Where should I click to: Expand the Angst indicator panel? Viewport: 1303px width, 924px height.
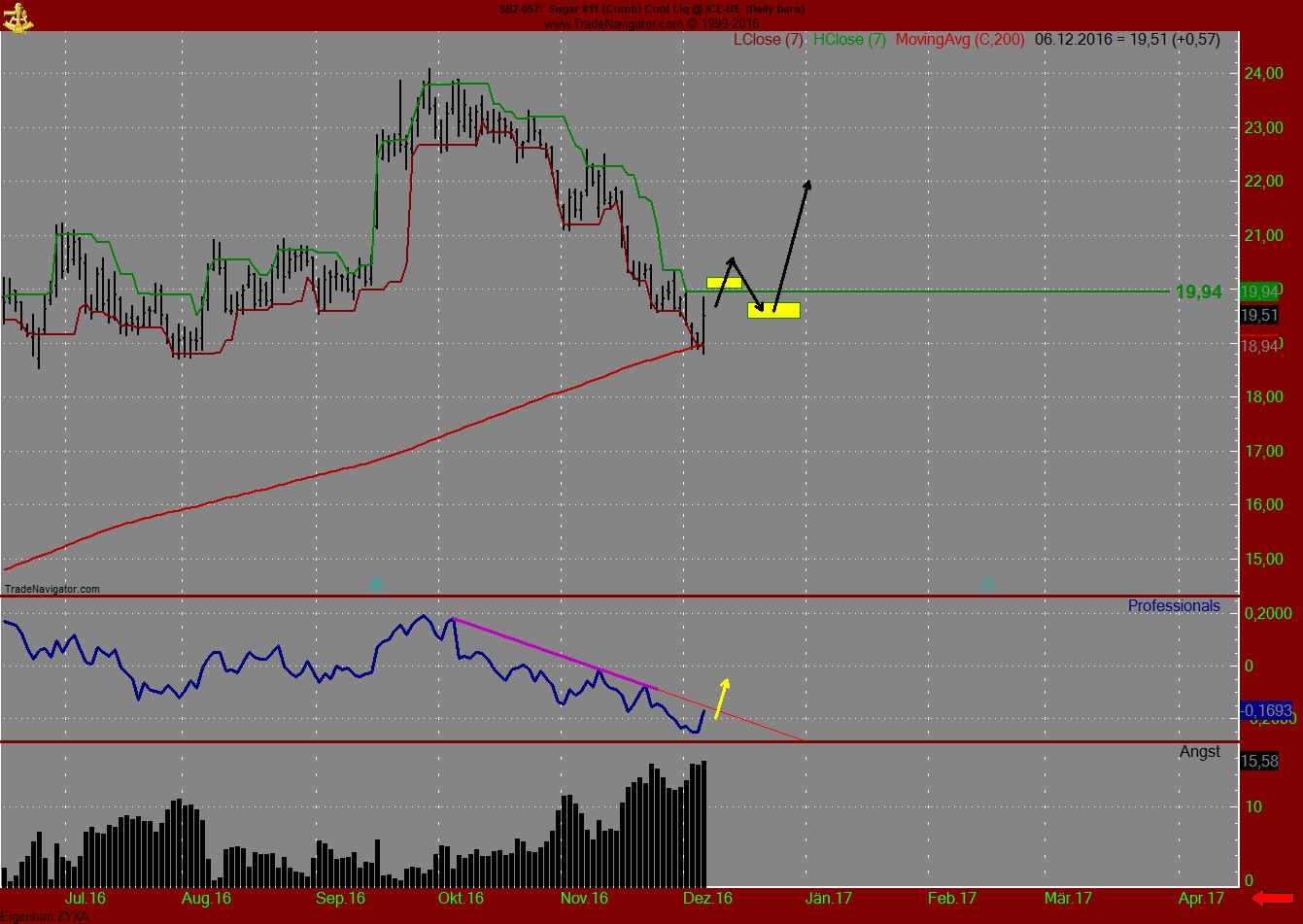[x=1201, y=751]
